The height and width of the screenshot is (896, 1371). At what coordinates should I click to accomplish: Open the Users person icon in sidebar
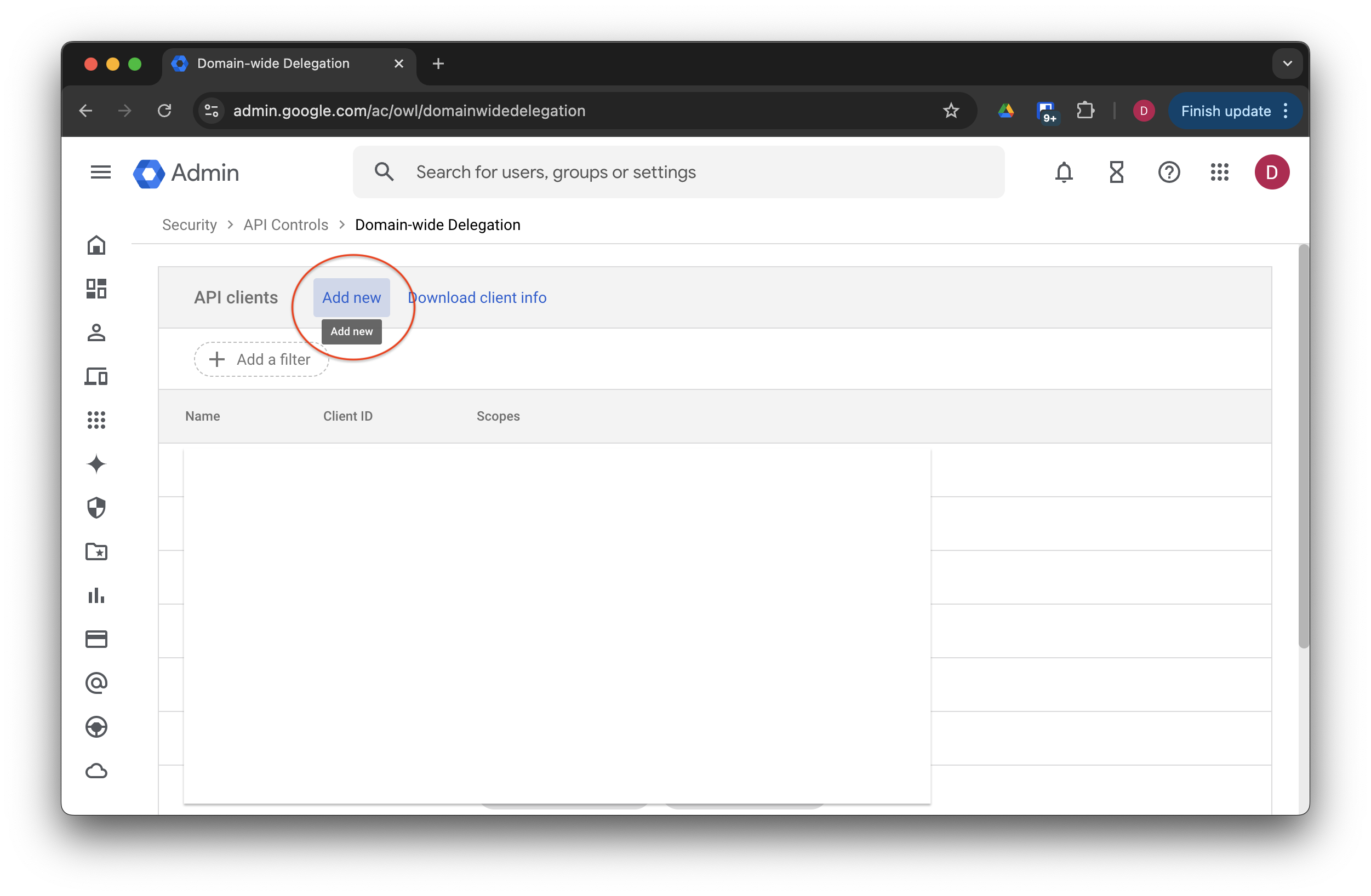pos(96,333)
